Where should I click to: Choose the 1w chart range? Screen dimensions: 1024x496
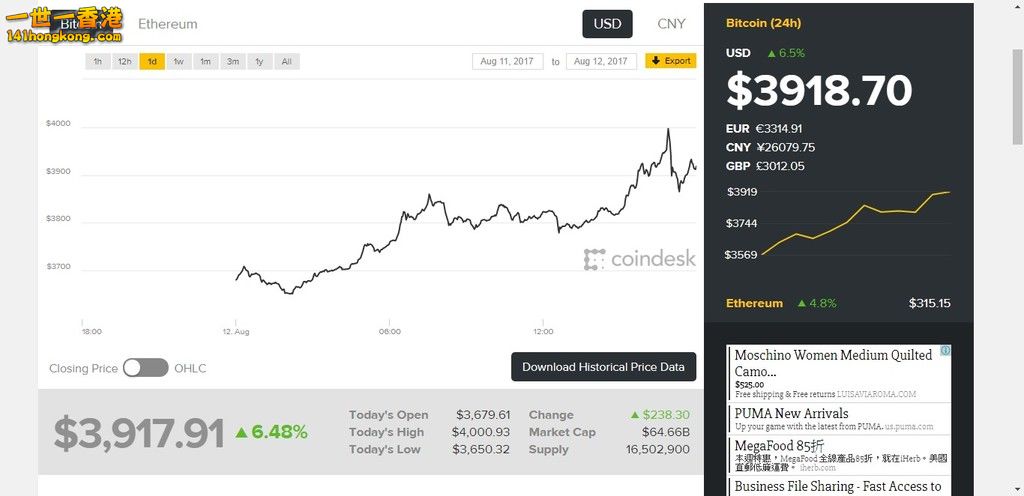click(x=178, y=62)
